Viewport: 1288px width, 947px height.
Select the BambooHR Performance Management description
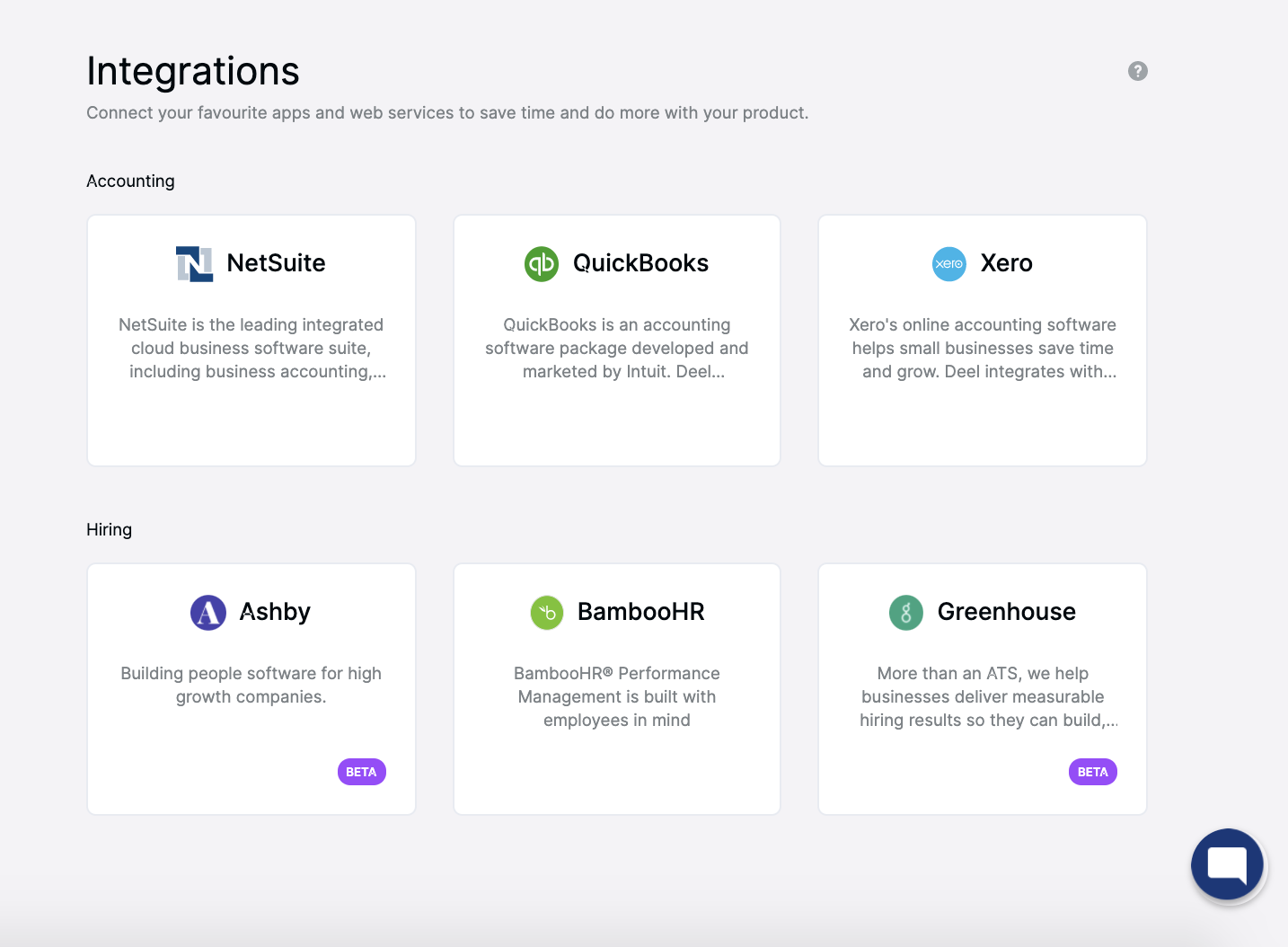pos(617,696)
